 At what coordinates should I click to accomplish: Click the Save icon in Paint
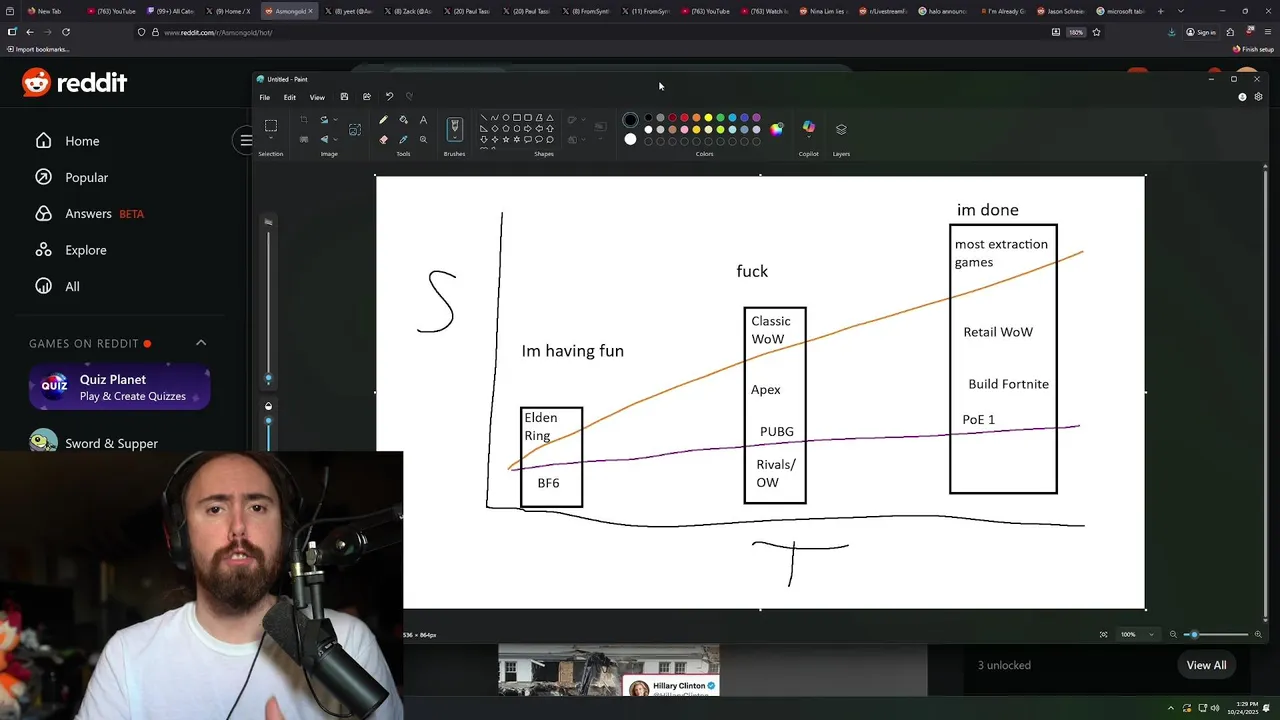[x=344, y=97]
